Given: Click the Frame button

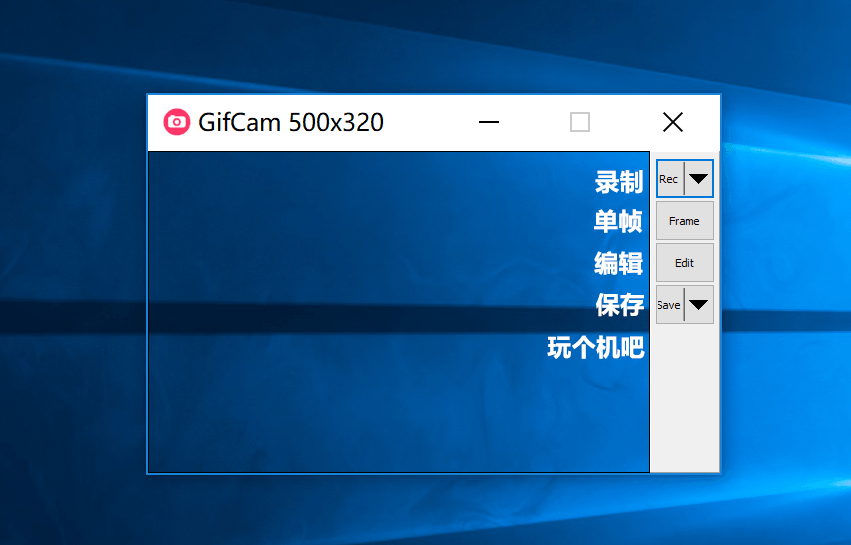Looking at the screenshot, I should [x=684, y=221].
